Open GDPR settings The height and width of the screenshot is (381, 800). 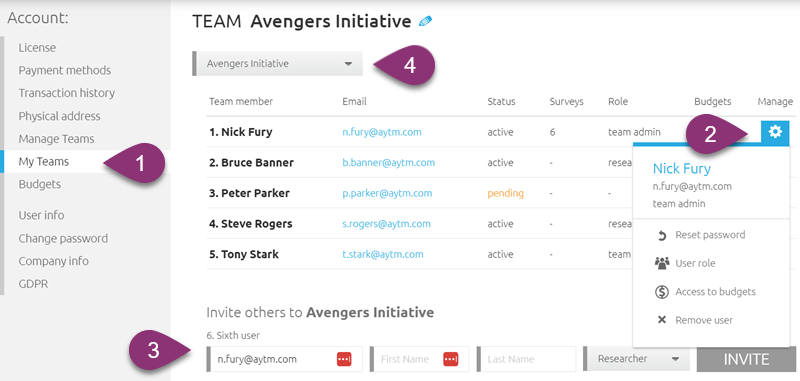click(33, 284)
